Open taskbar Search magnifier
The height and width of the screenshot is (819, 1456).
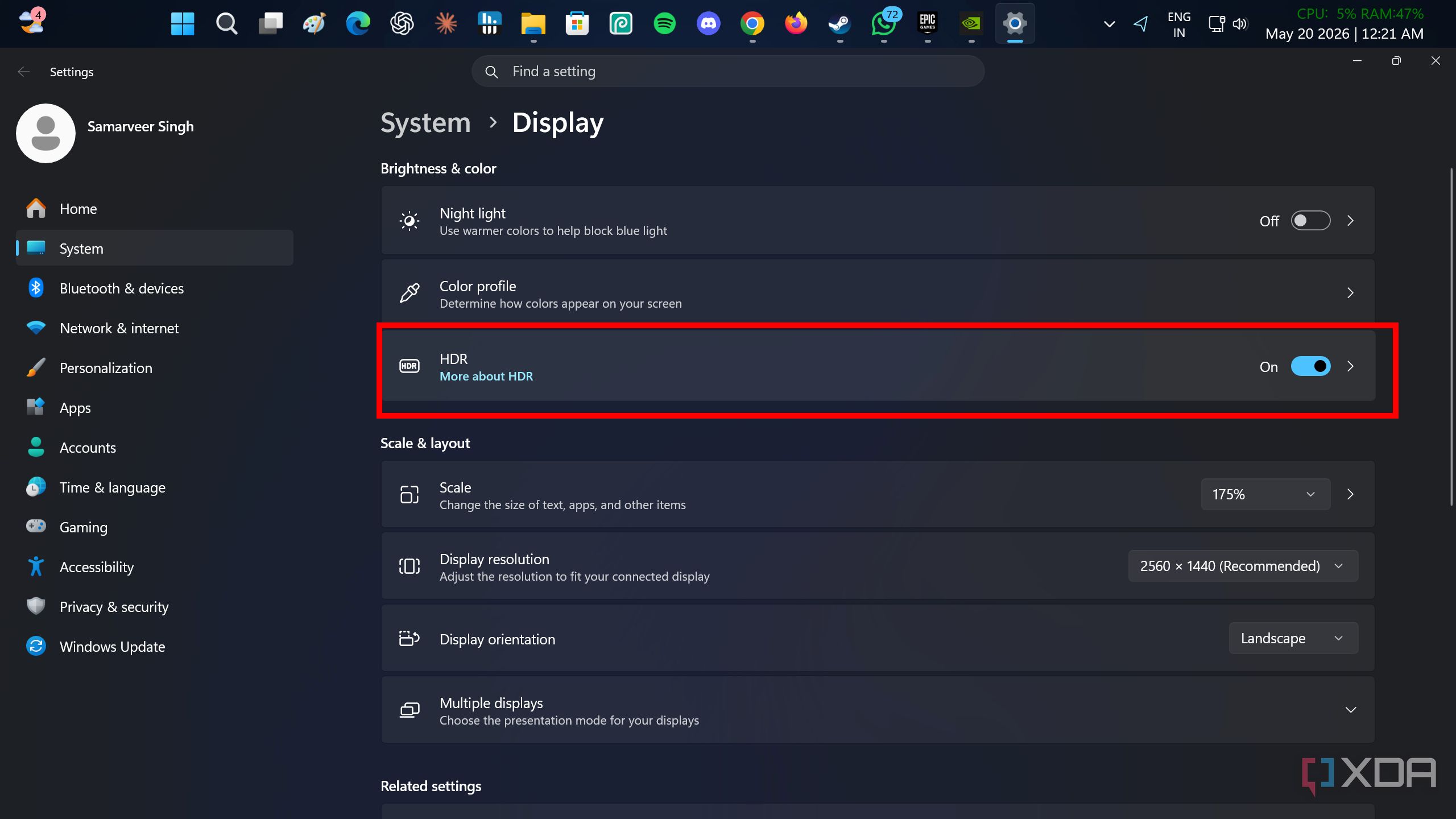226,23
